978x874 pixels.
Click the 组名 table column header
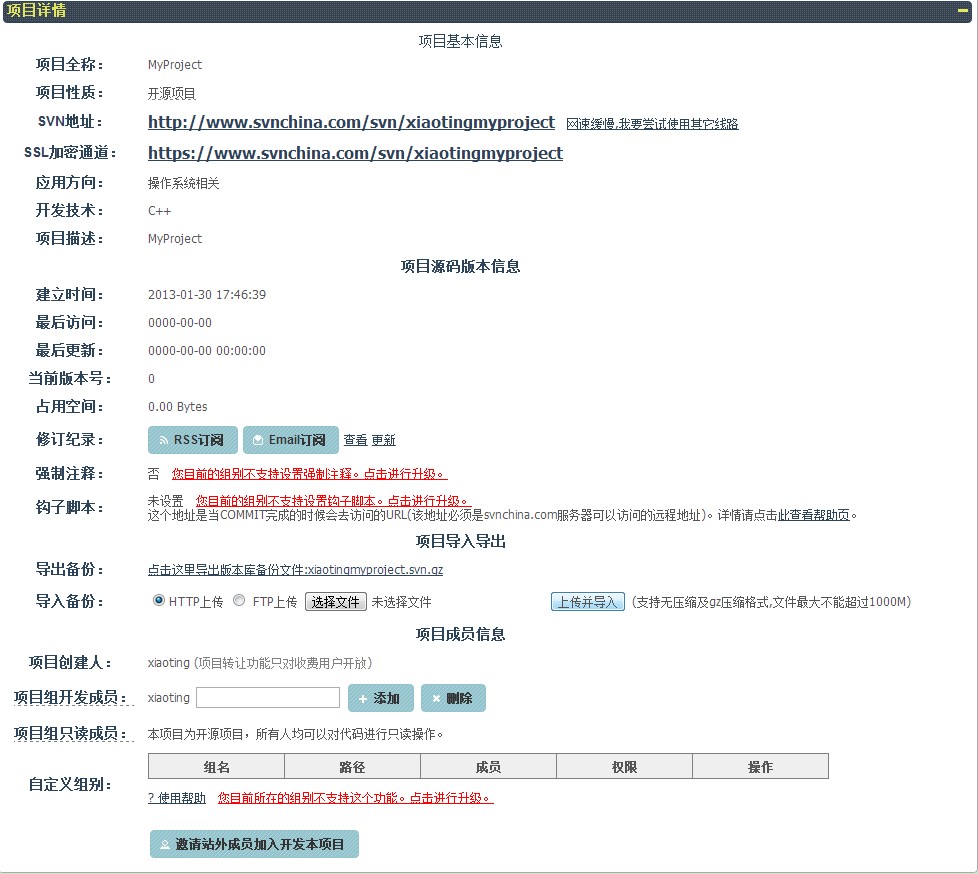(x=216, y=767)
